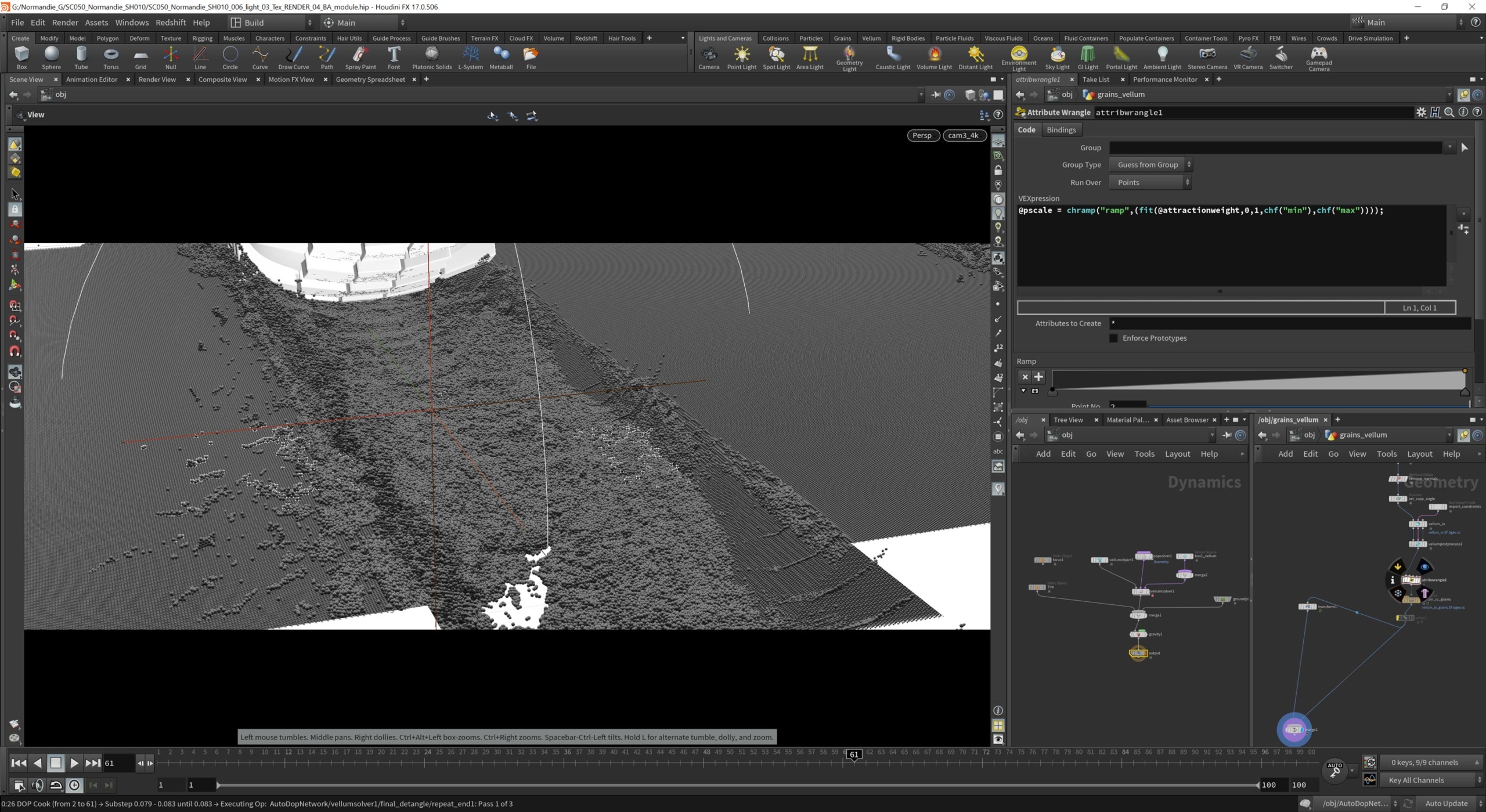Open the Performance Monitor tab
Image resolution: width=1486 pixels, height=812 pixels.
click(1164, 80)
